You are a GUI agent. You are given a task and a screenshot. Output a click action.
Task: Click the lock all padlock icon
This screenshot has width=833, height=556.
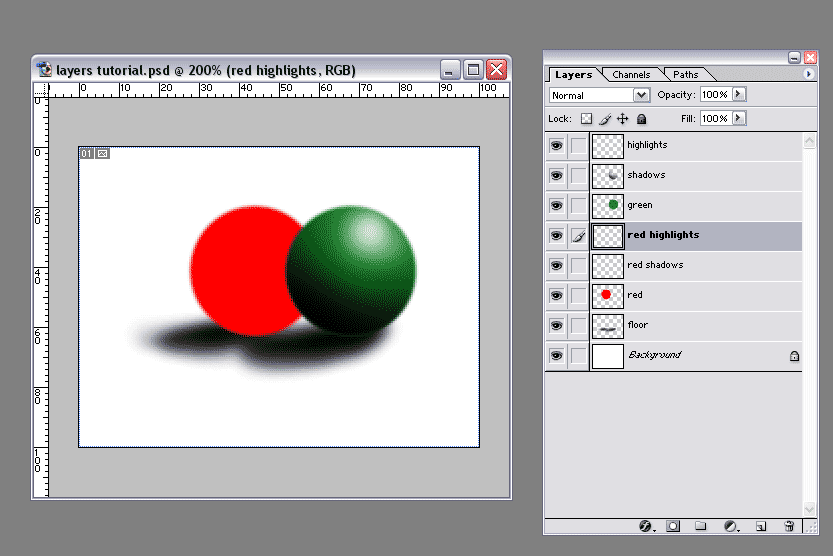click(x=641, y=118)
